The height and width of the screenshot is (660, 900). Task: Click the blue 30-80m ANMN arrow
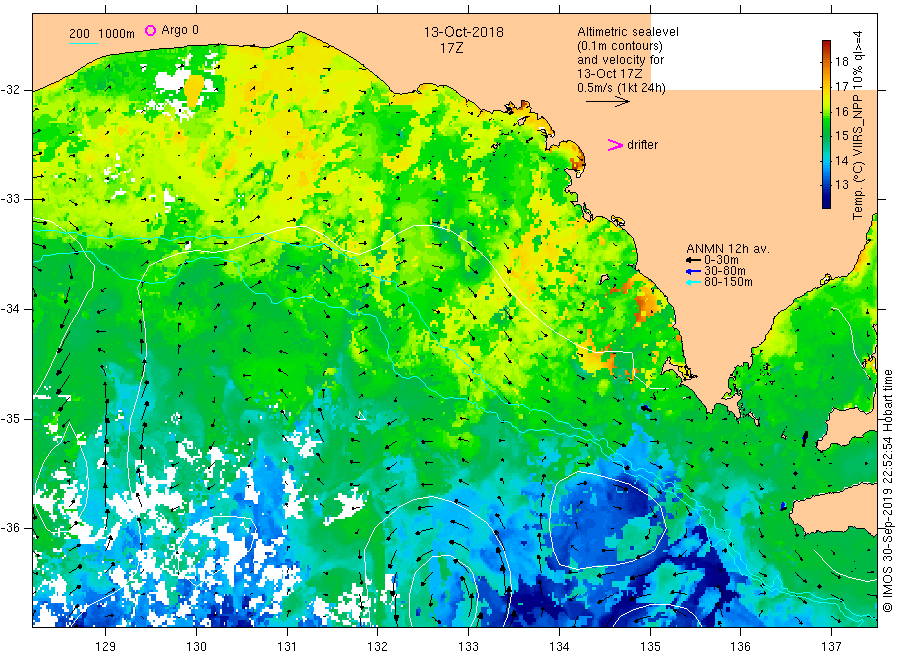(x=693, y=271)
